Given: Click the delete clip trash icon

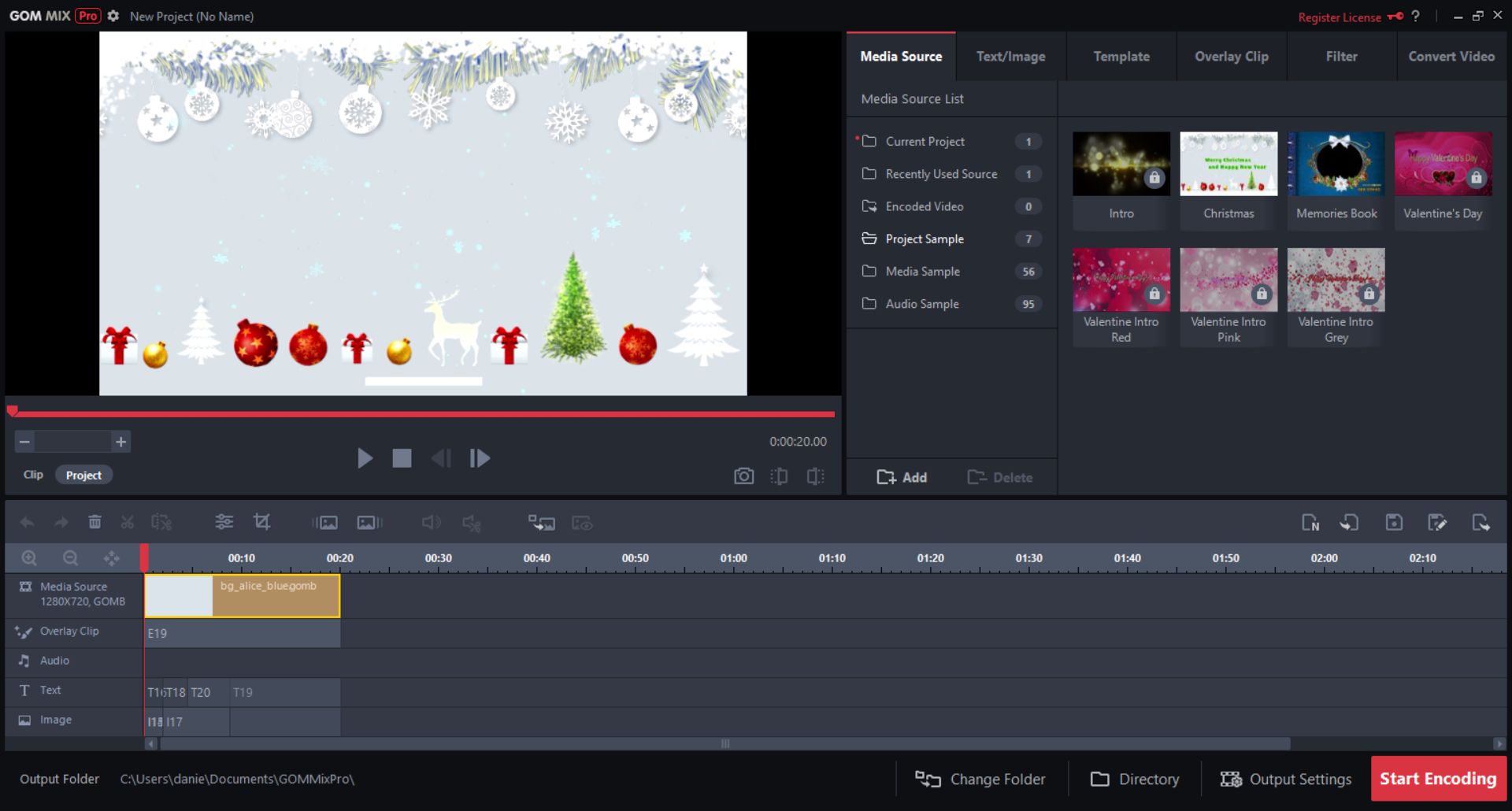Looking at the screenshot, I should click(94, 522).
